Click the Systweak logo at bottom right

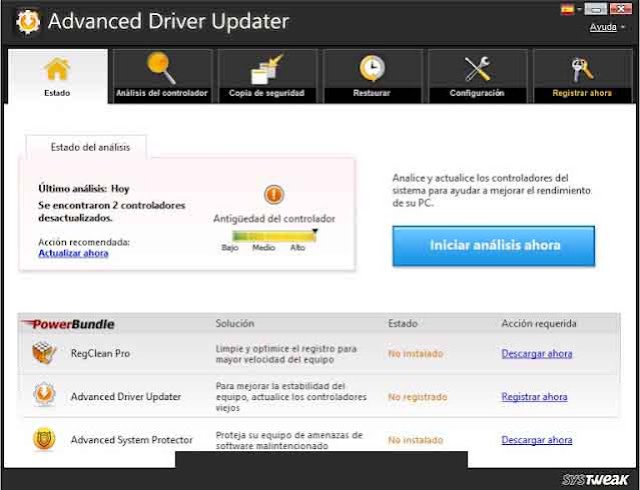tap(595, 479)
